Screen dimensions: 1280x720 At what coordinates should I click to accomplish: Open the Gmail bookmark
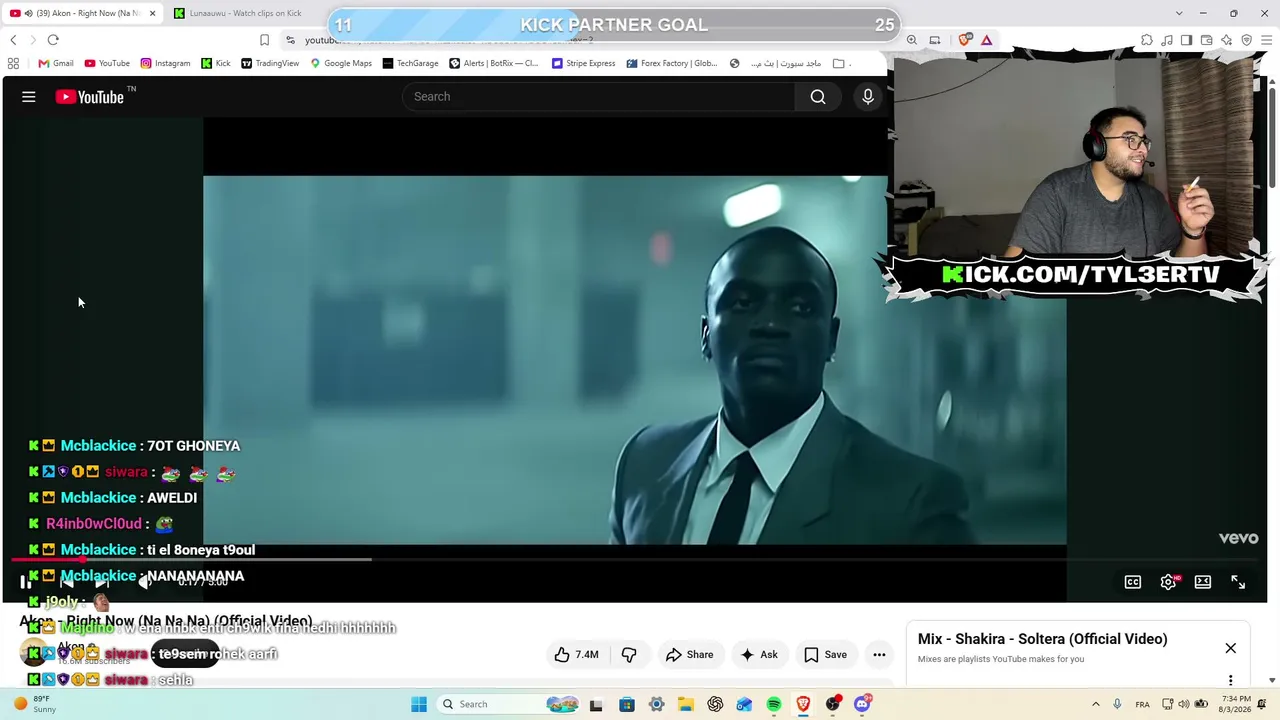pos(56,63)
